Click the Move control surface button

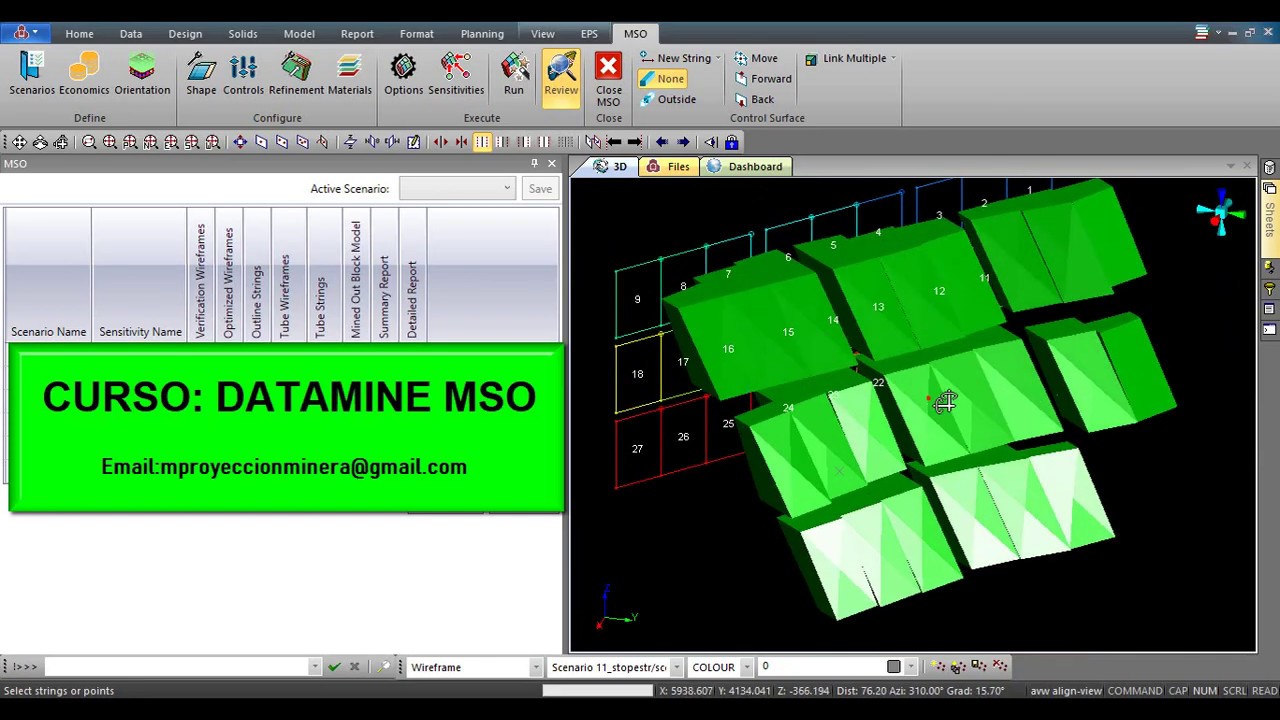pos(755,58)
